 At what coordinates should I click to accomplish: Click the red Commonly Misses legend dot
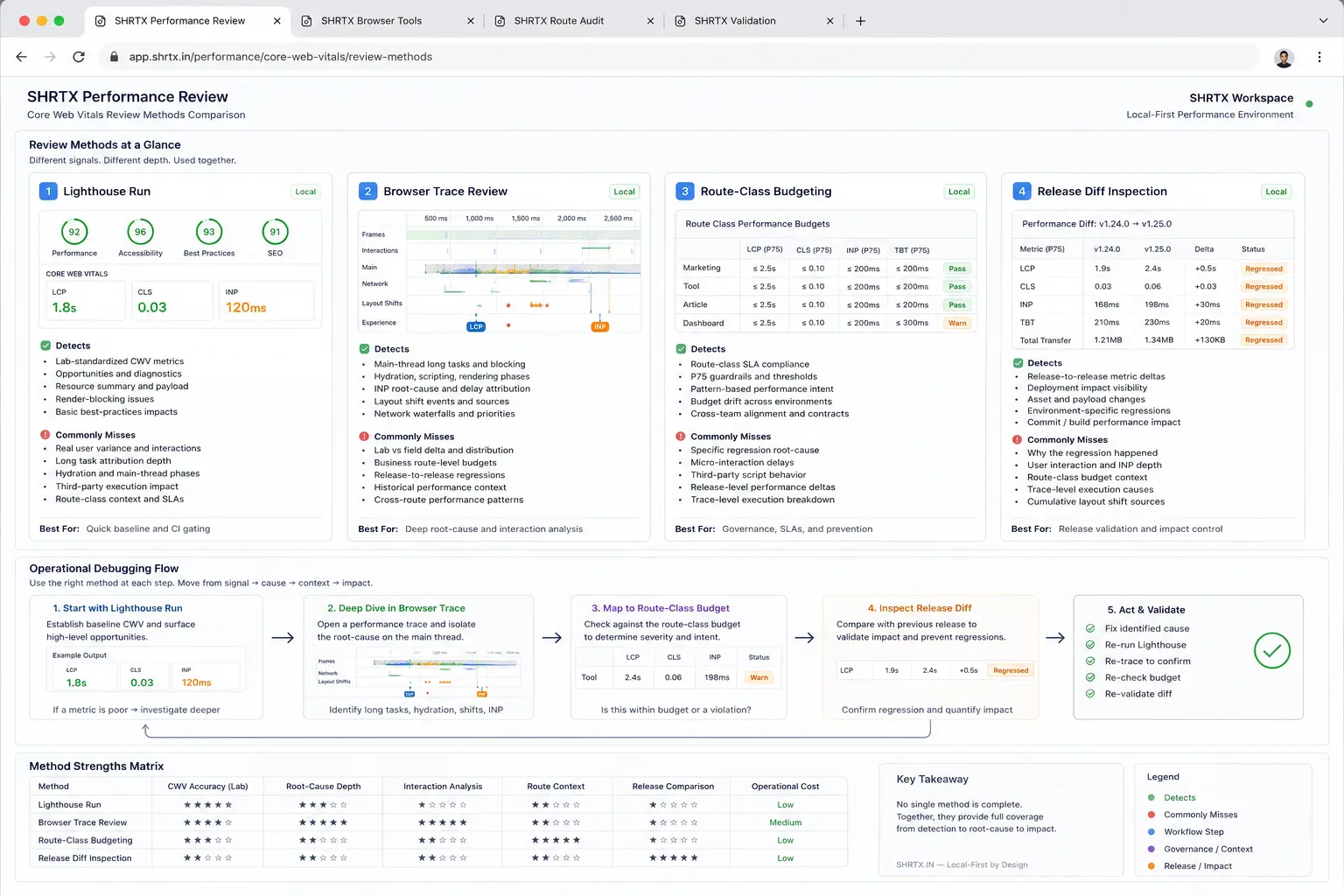(1151, 815)
